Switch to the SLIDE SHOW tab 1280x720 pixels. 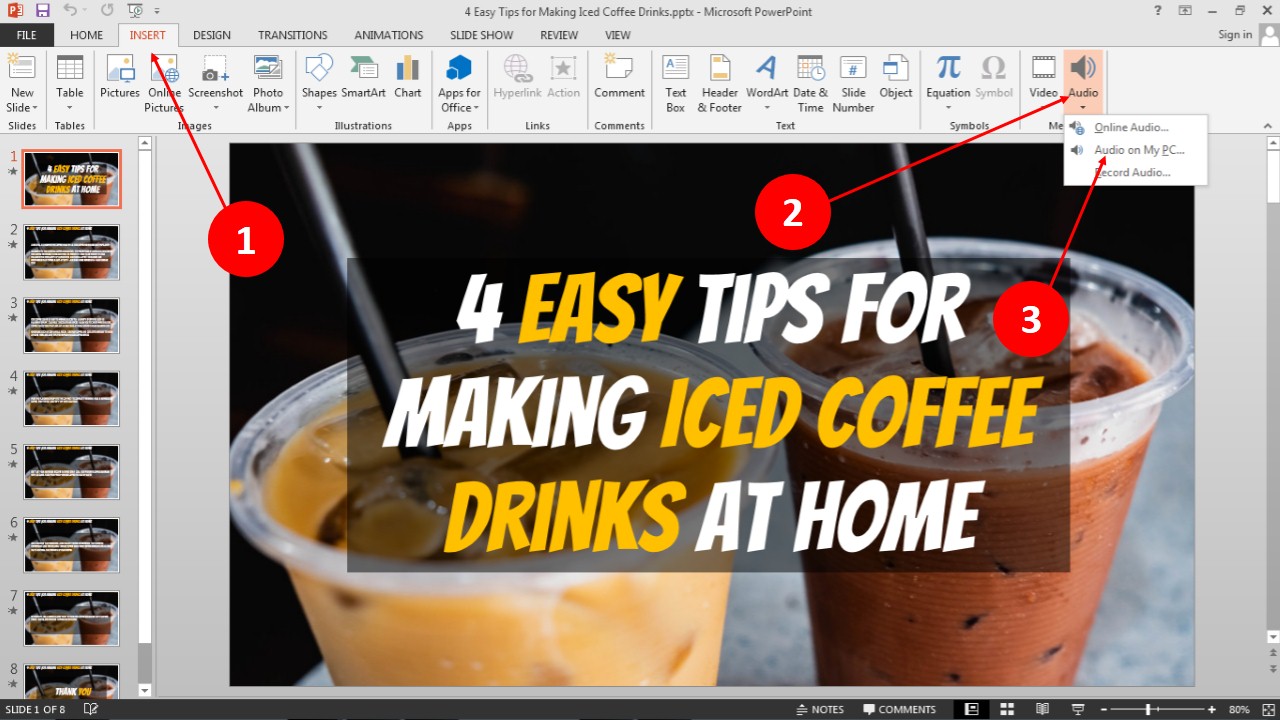click(481, 35)
